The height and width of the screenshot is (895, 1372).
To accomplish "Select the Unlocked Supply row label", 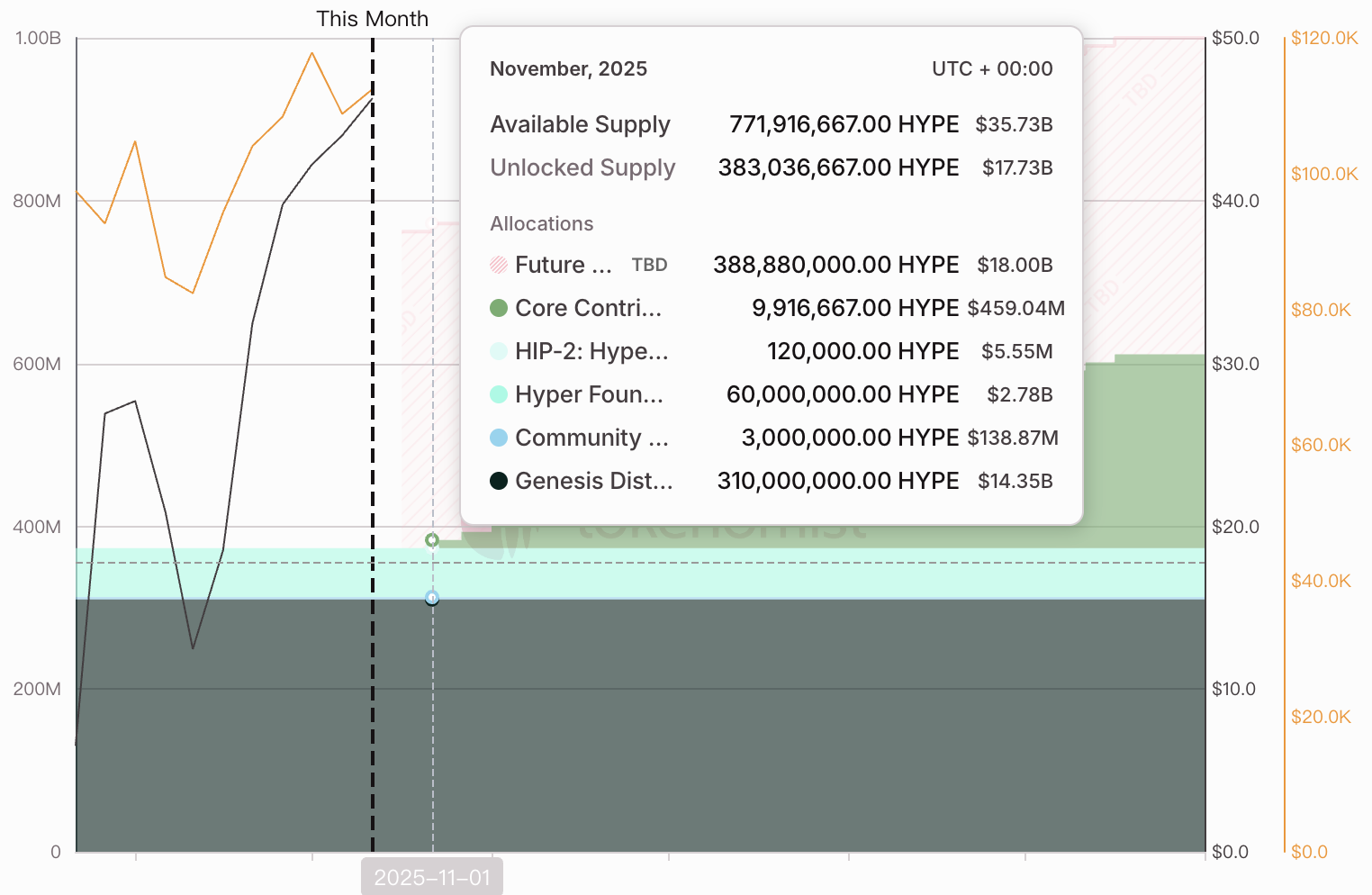I will 582,167.
